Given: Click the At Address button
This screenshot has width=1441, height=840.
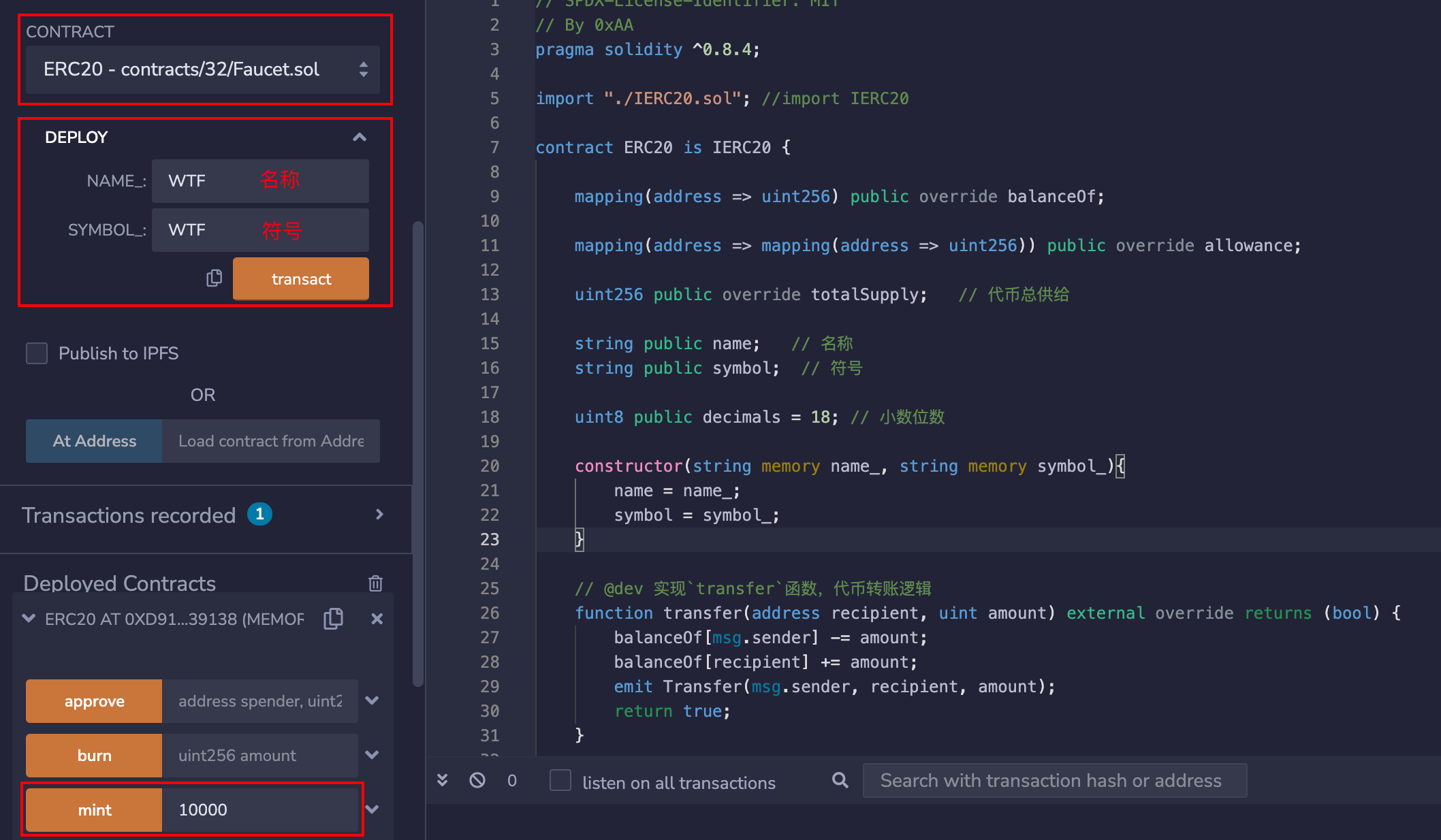Looking at the screenshot, I should tap(94, 441).
